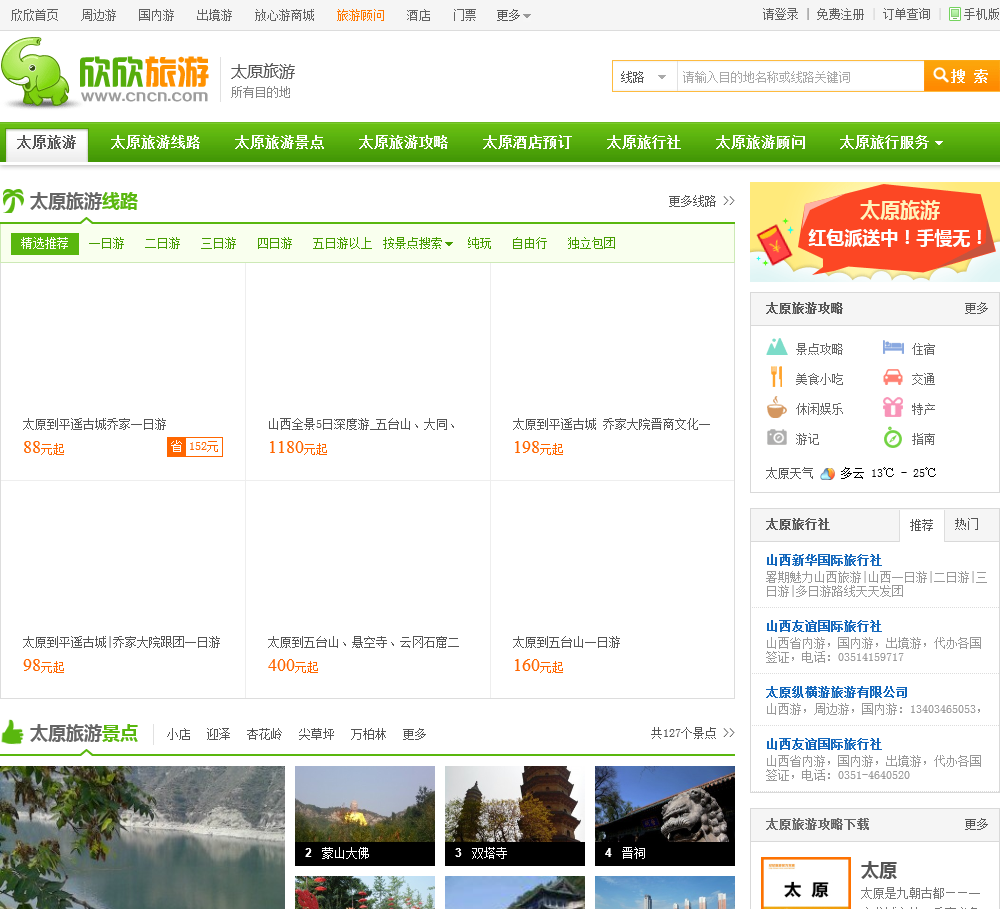Select the 纯玩 route filter
Viewport: 1000px width, 909px height.
click(x=479, y=243)
